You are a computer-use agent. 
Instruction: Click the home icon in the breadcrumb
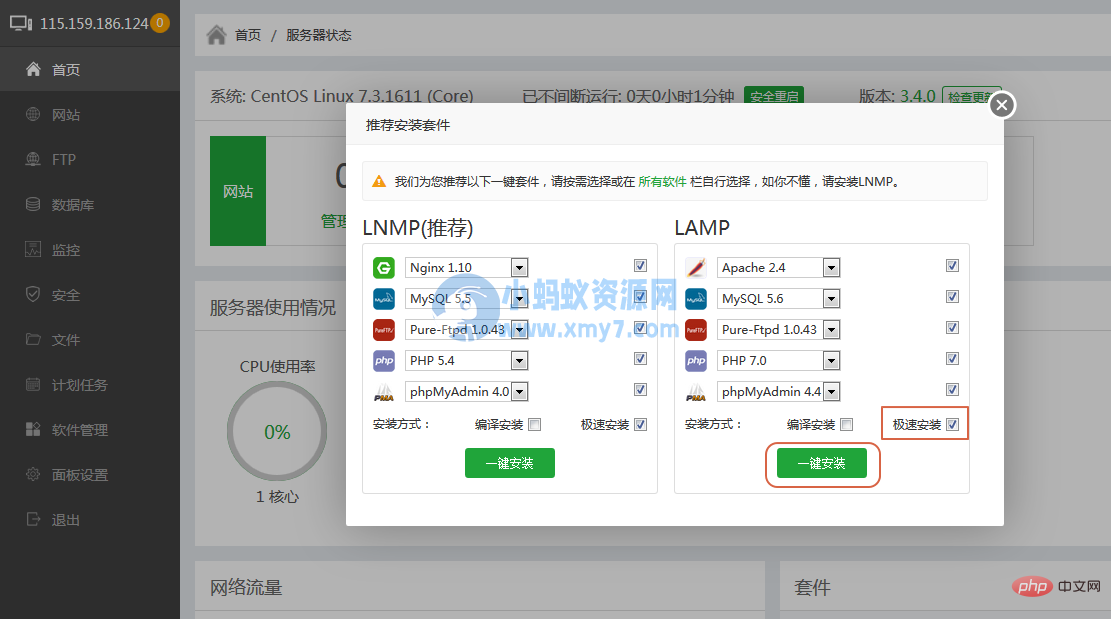(217, 35)
